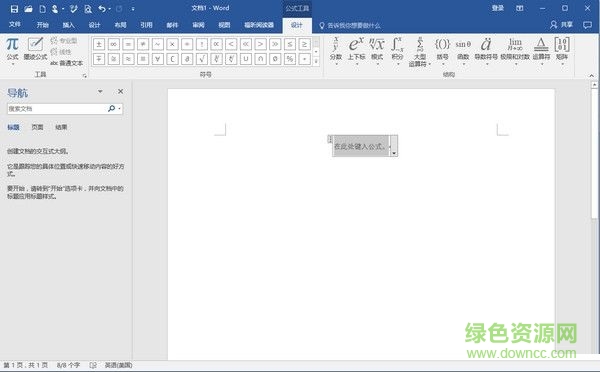600x372 pixels.
Task: Collapse the ribbon with the chevron arrow
Action: (x=592, y=76)
